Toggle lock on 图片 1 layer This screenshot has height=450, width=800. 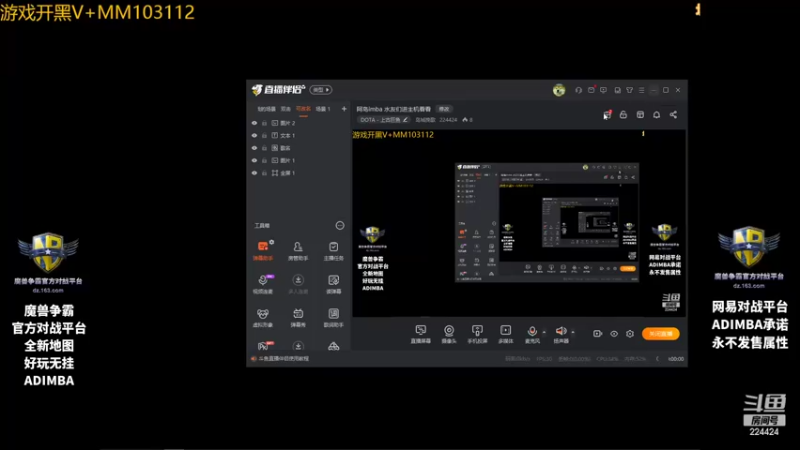point(264,160)
